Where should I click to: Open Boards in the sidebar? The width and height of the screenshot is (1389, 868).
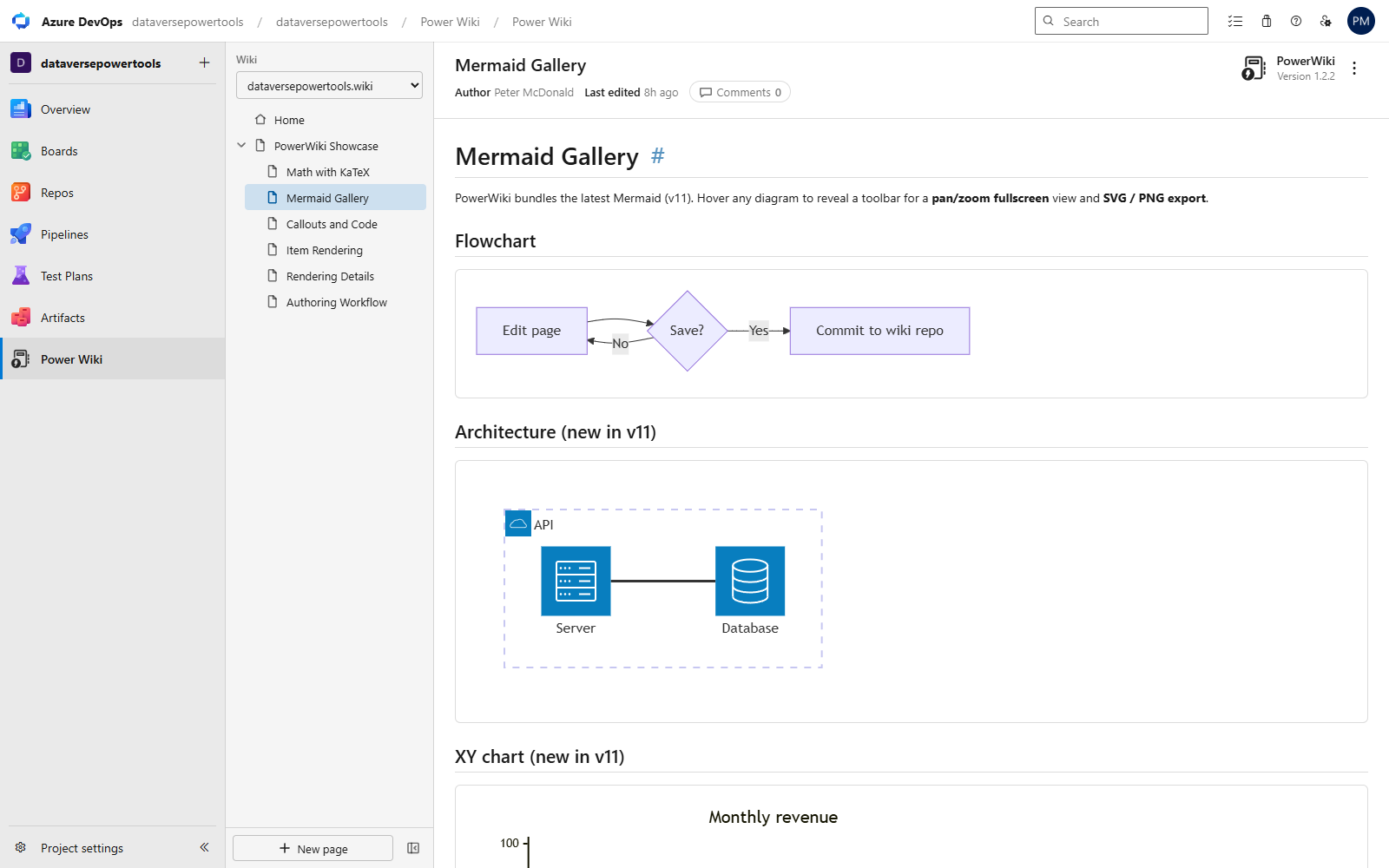[113, 151]
